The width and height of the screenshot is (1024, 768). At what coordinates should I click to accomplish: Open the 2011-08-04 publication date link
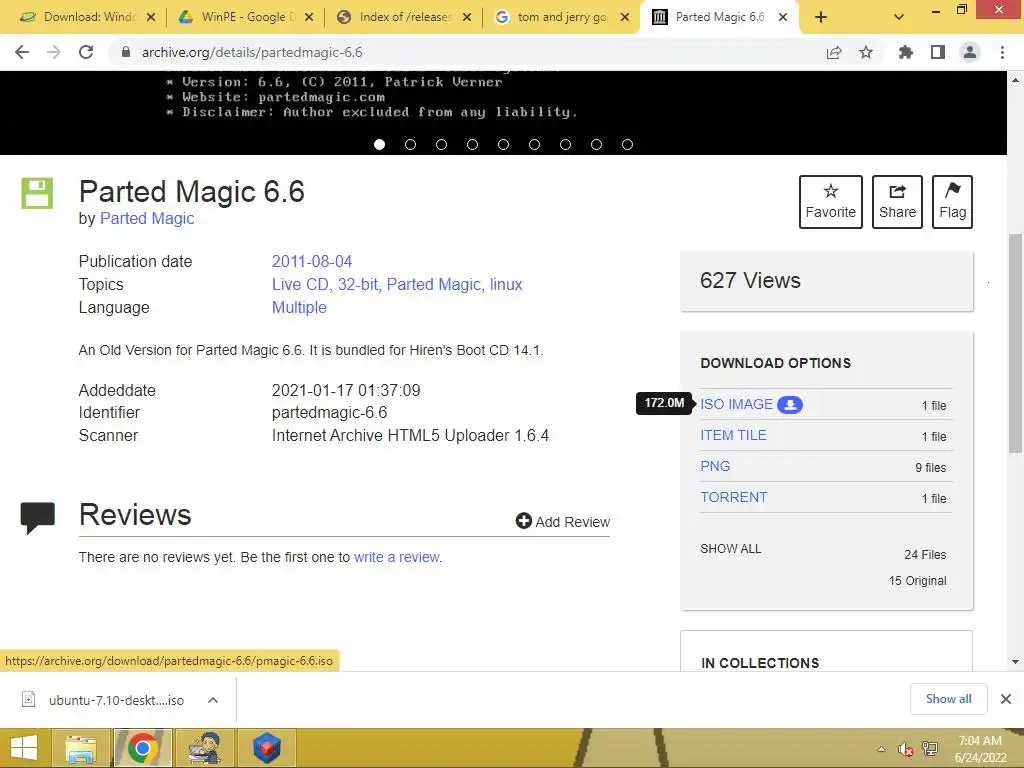[312, 261]
